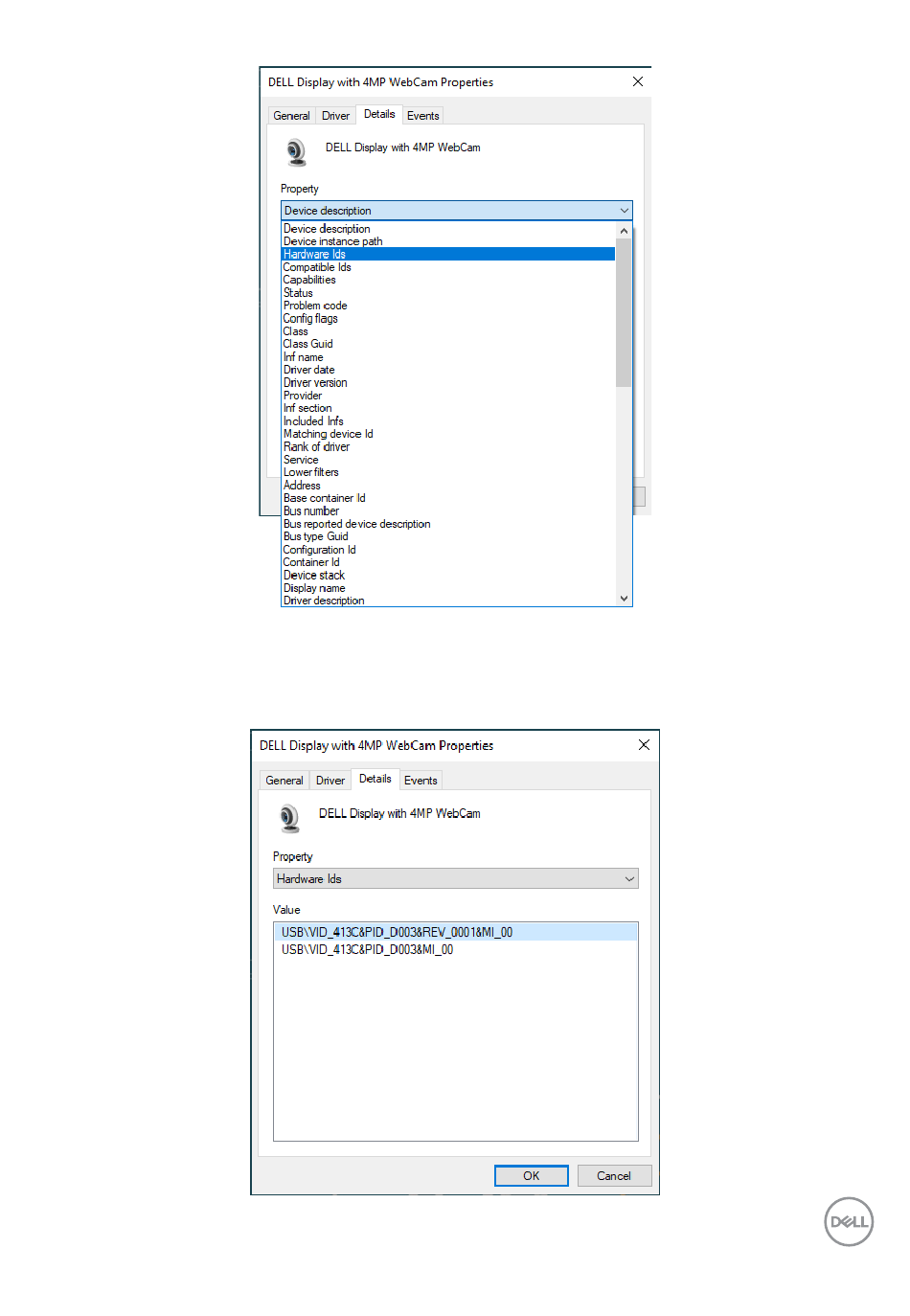Viewport: 910px width, 1316px height.
Task: Select Rank of driver entry
Action: tap(448, 446)
